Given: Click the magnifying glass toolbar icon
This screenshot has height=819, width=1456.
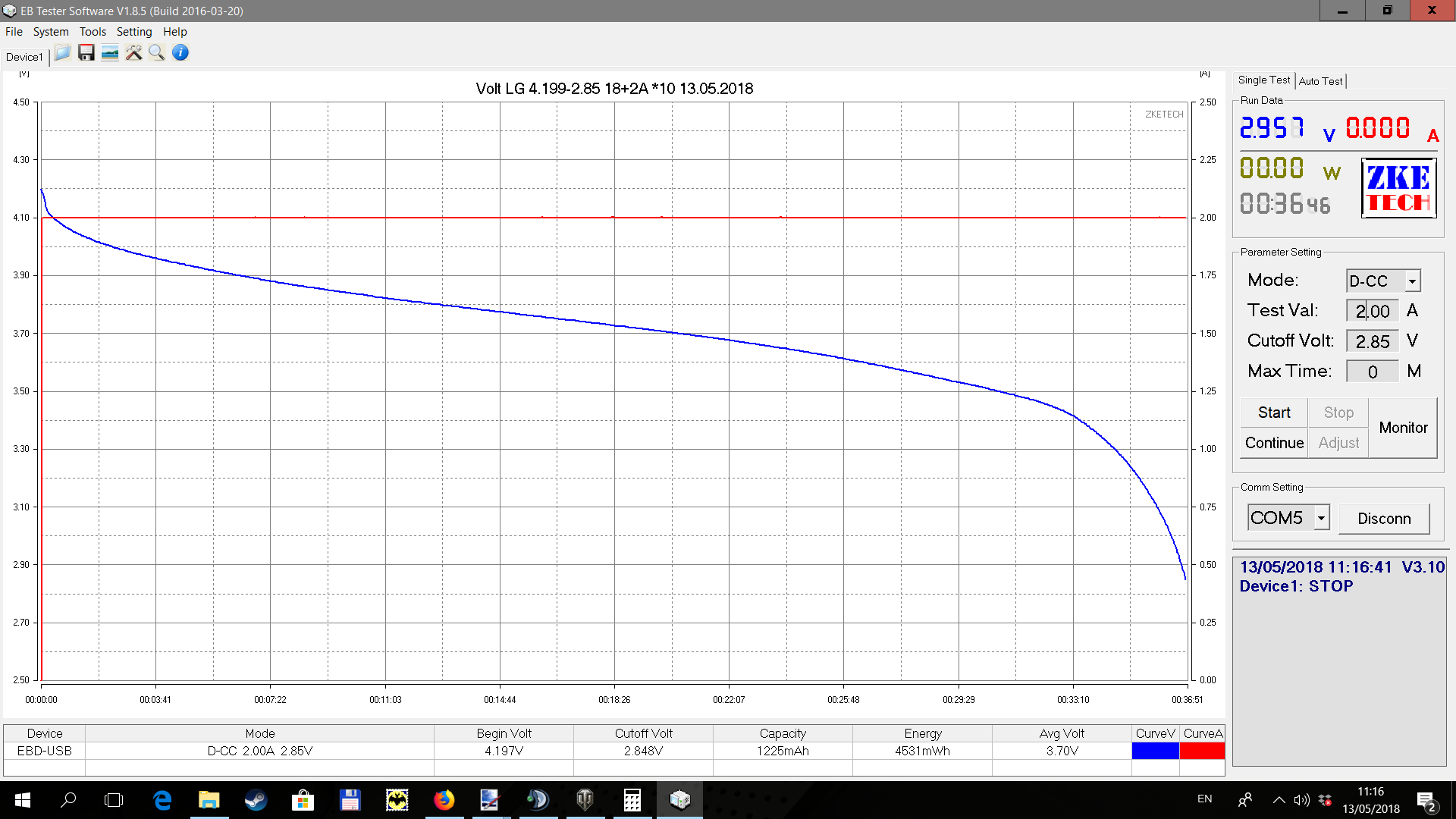Looking at the screenshot, I should 157,53.
